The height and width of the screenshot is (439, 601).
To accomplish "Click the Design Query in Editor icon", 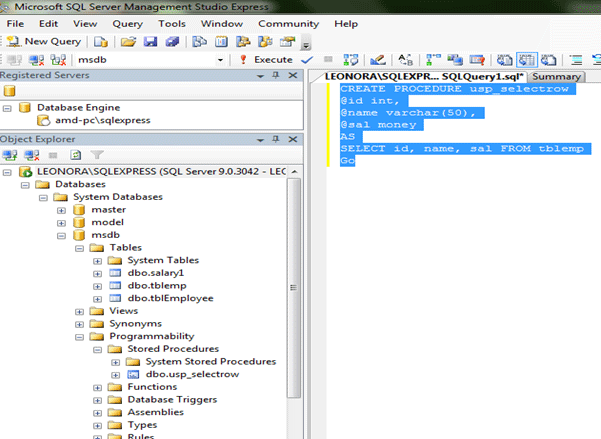I will click(378, 60).
